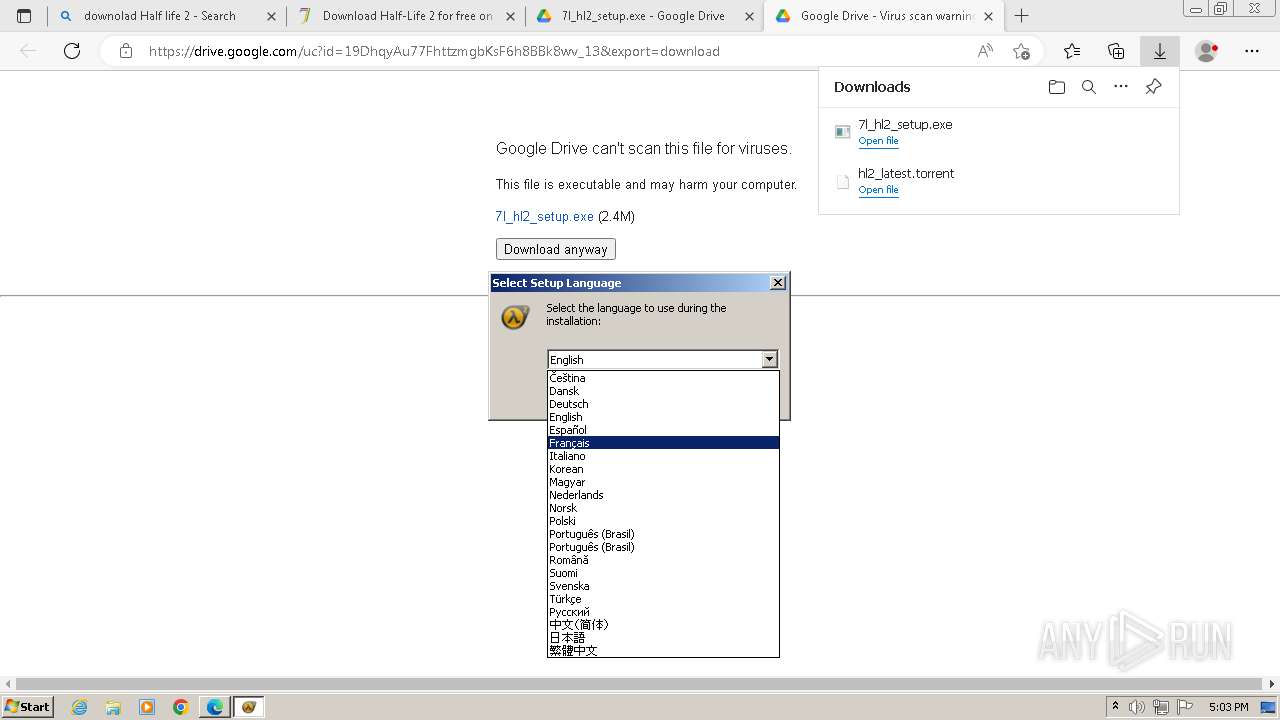
Task: Open Read aloud icon in address bar
Action: [985, 51]
